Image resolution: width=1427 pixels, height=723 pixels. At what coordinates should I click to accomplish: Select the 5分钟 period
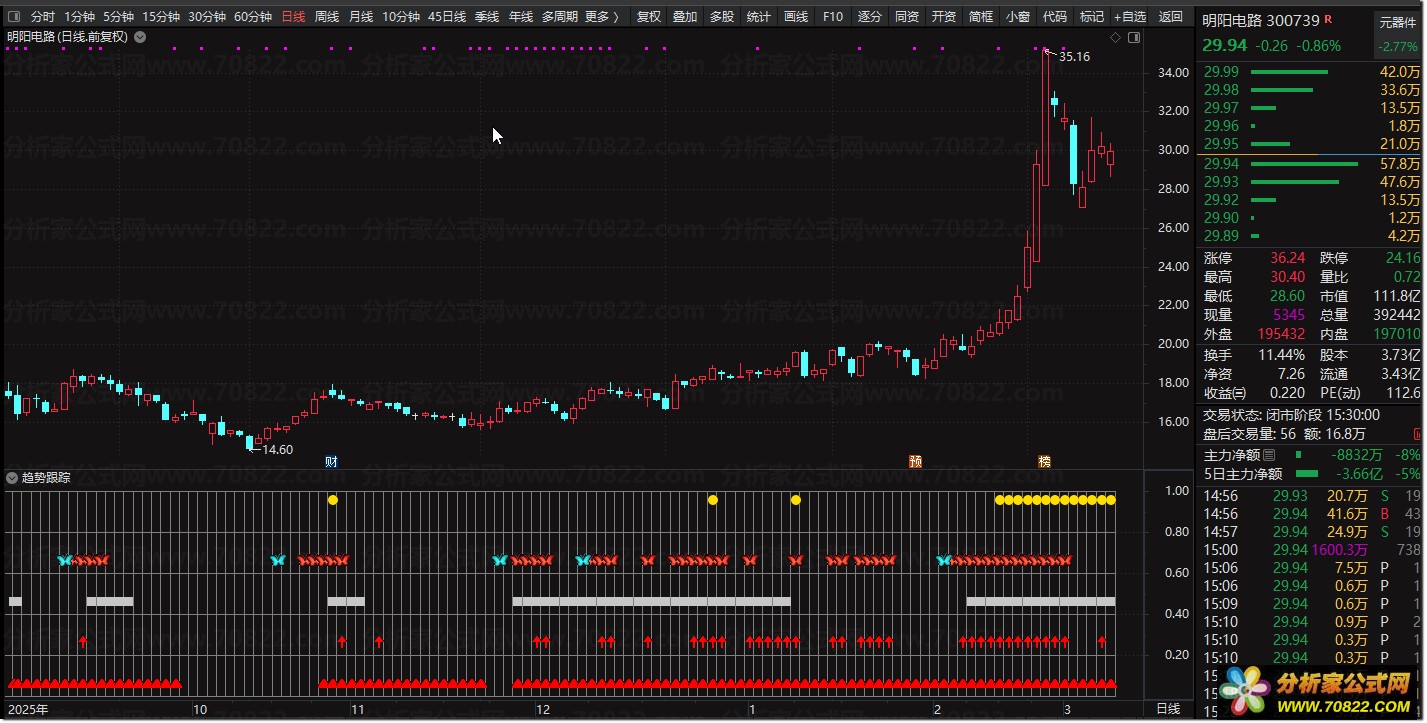tap(118, 17)
